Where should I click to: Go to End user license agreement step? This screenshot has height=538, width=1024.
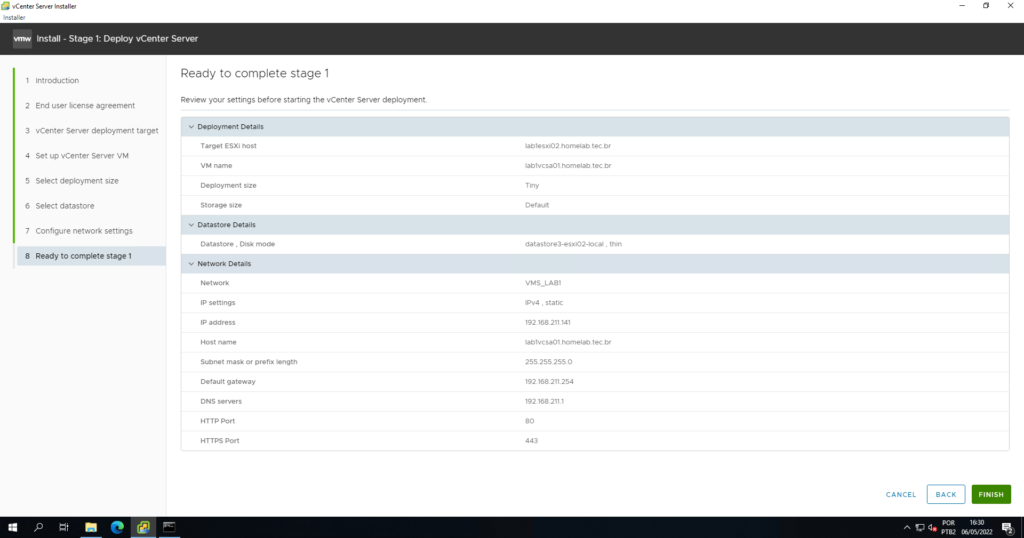pyautogui.click(x=85, y=105)
